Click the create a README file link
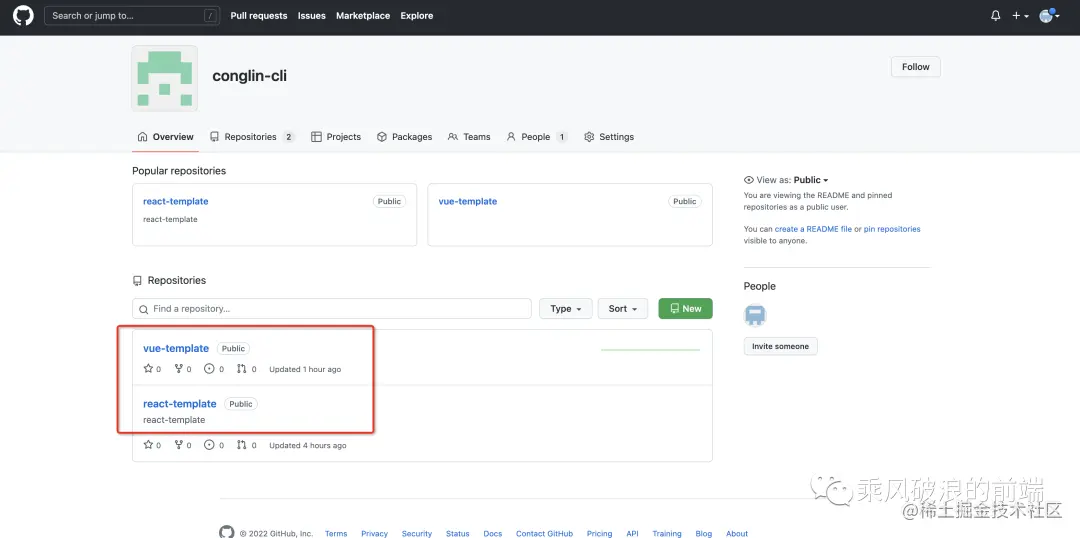Image resolution: width=1080 pixels, height=538 pixels. [x=813, y=229]
